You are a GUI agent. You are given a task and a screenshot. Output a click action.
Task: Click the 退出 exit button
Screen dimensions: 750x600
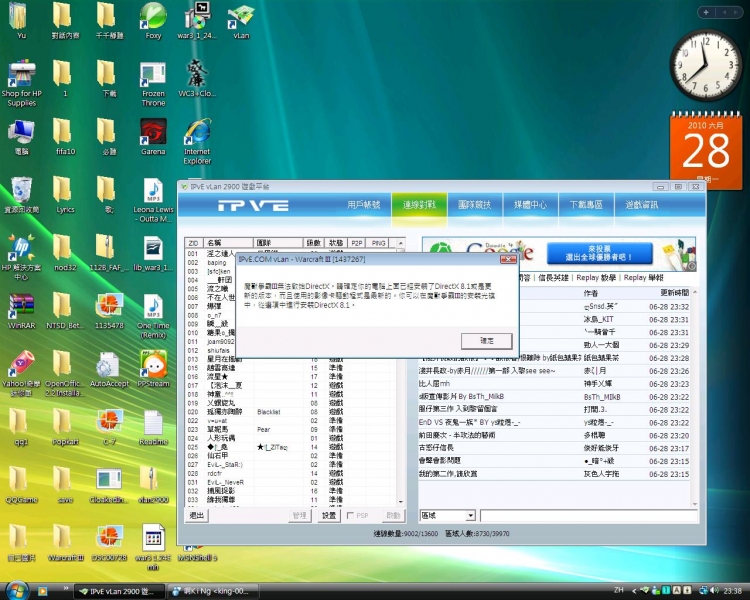pyautogui.click(x=197, y=516)
